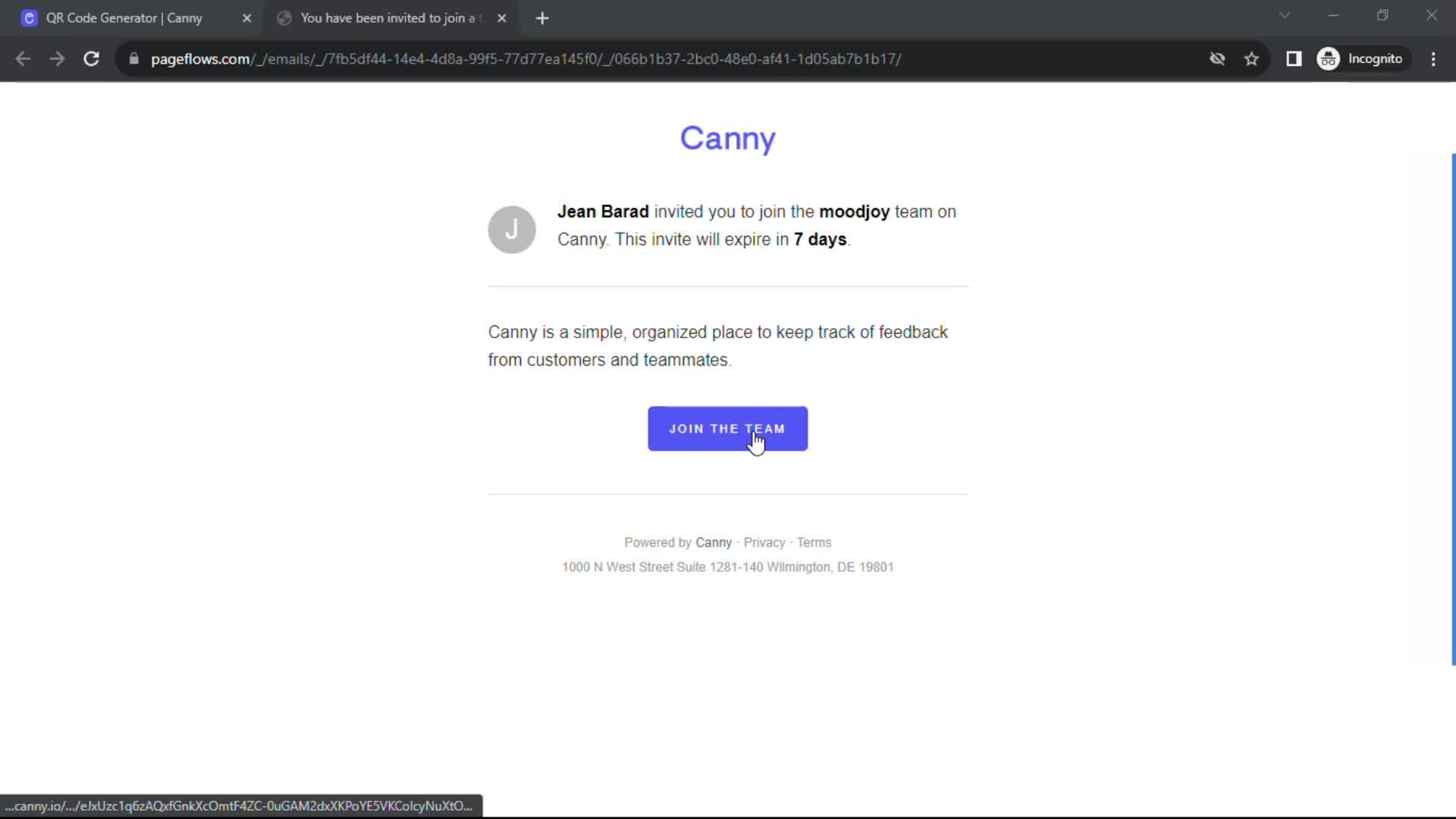Click the forward navigation arrow
Viewport: 1456px width, 819px height.
57,58
